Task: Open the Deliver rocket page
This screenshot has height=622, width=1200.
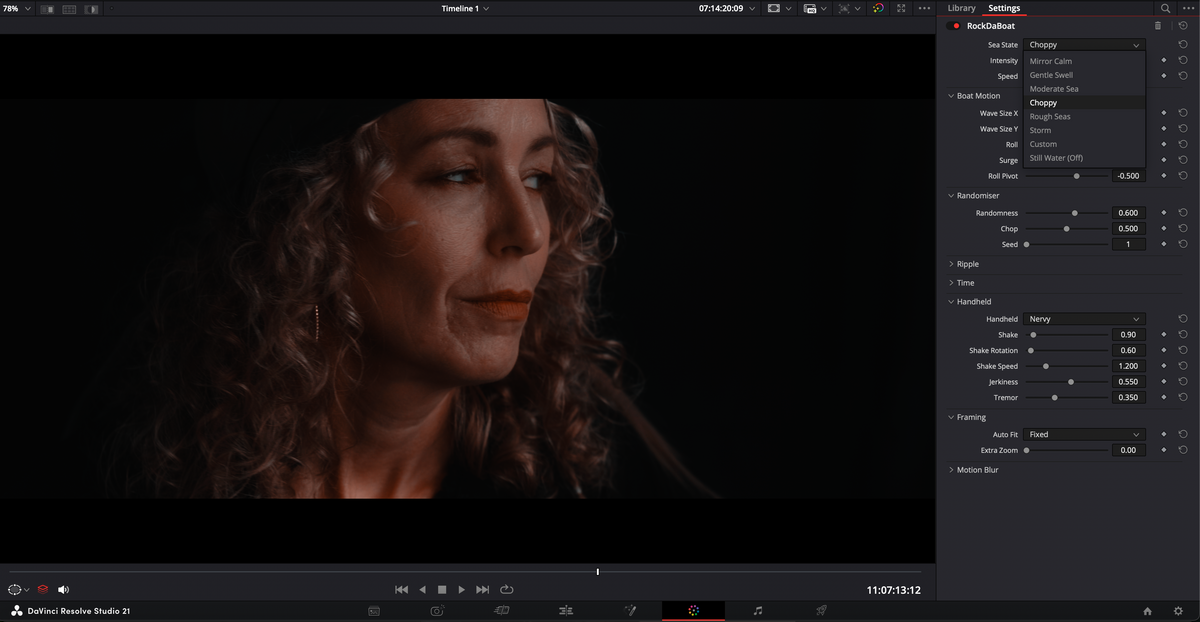Action: pos(821,610)
